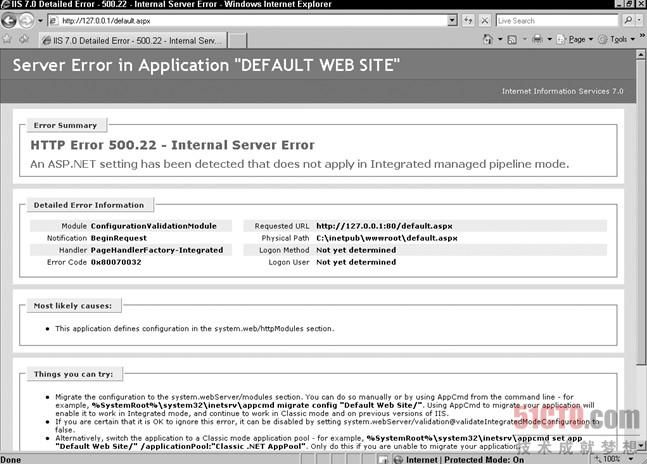Click the Refresh page icon

click(x=468, y=20)
